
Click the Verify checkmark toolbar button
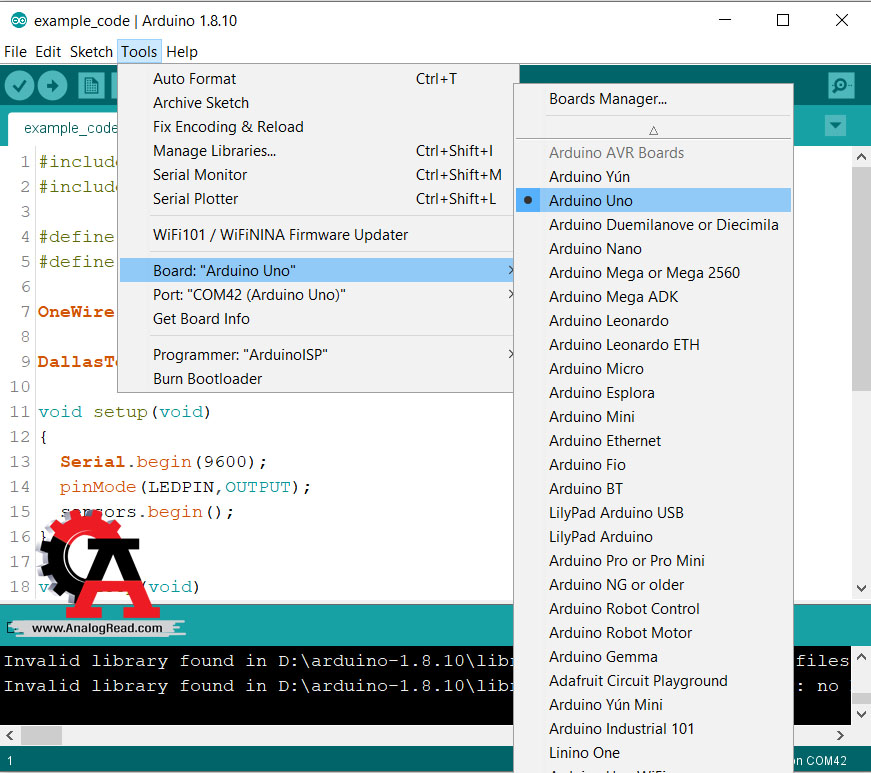click(19, 86)
